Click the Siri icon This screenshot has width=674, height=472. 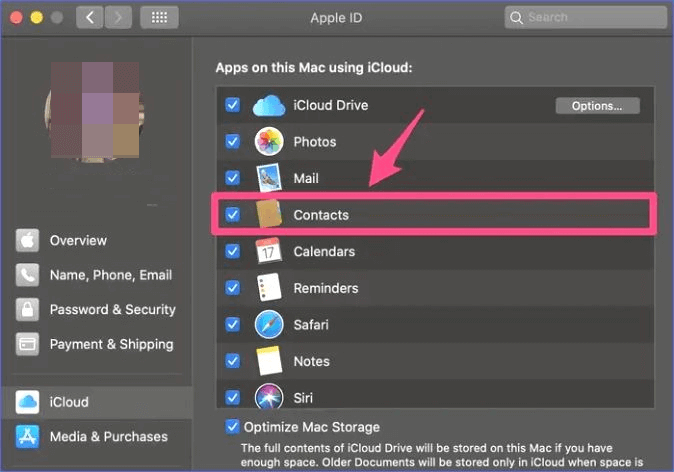coord(269,396)
